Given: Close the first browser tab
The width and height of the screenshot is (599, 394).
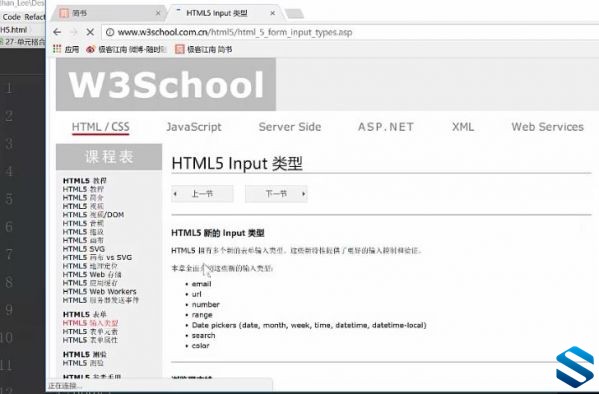Looking at the screenshot, I should 158,13.
